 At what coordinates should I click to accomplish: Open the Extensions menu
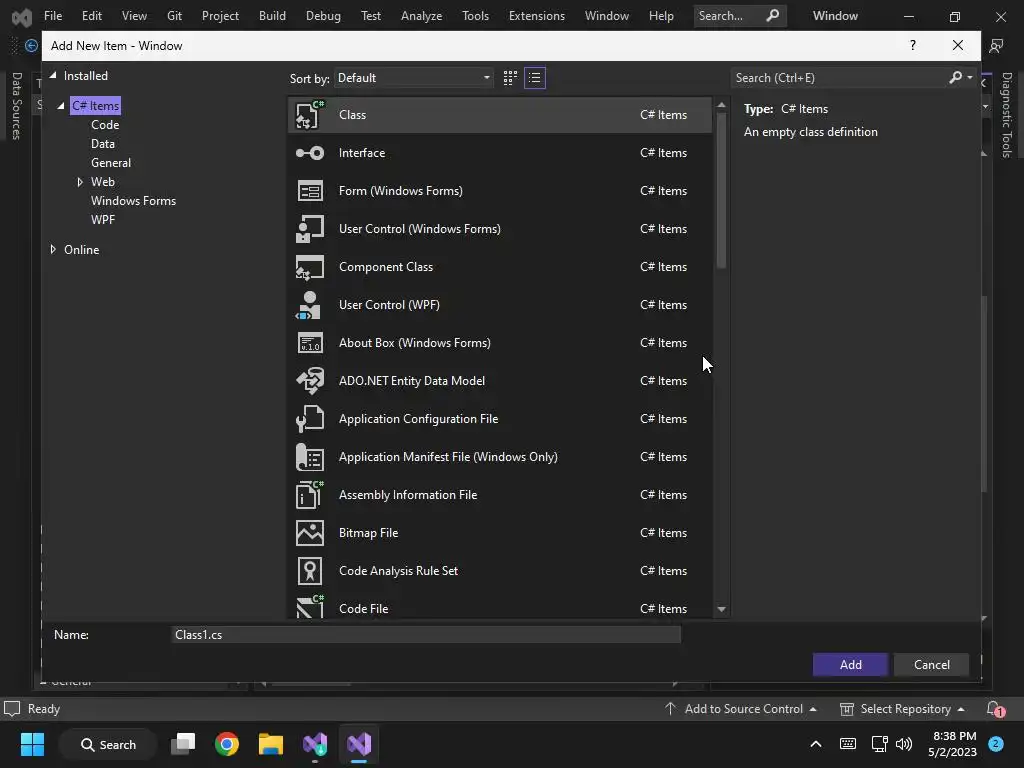click(x=537, y=16)
